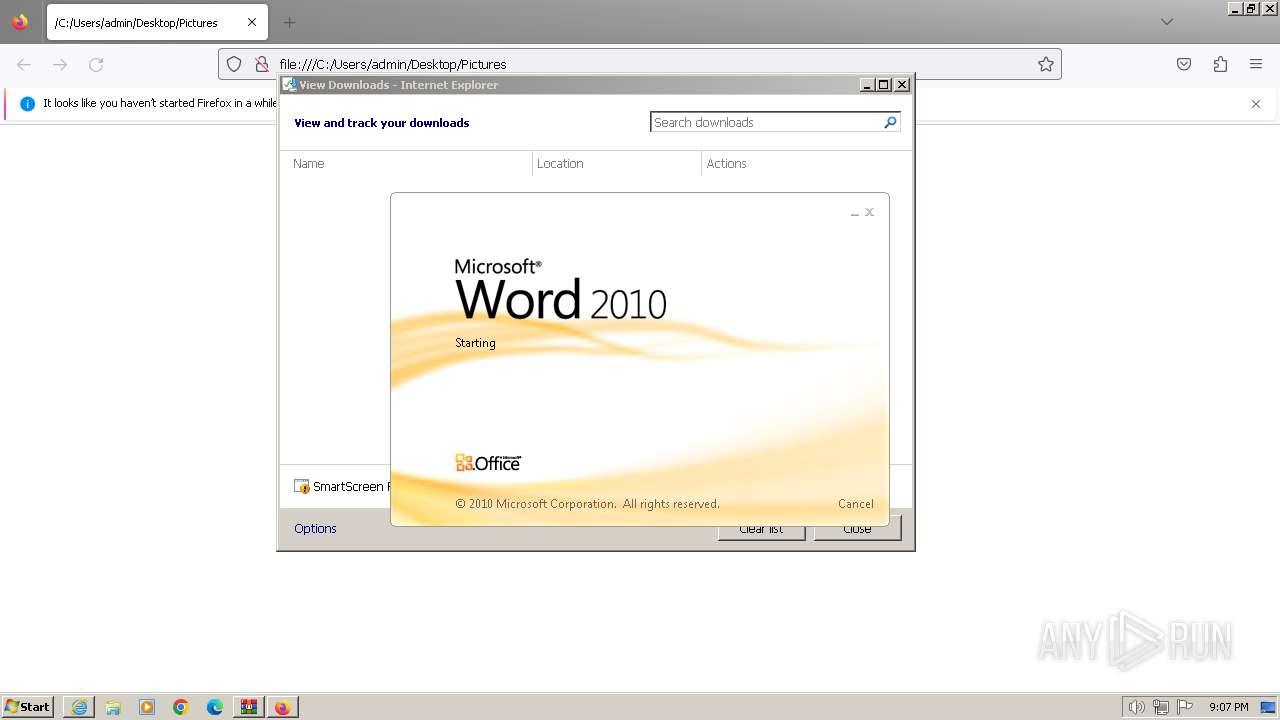Maximize the View Downloads window

point(884,85)
